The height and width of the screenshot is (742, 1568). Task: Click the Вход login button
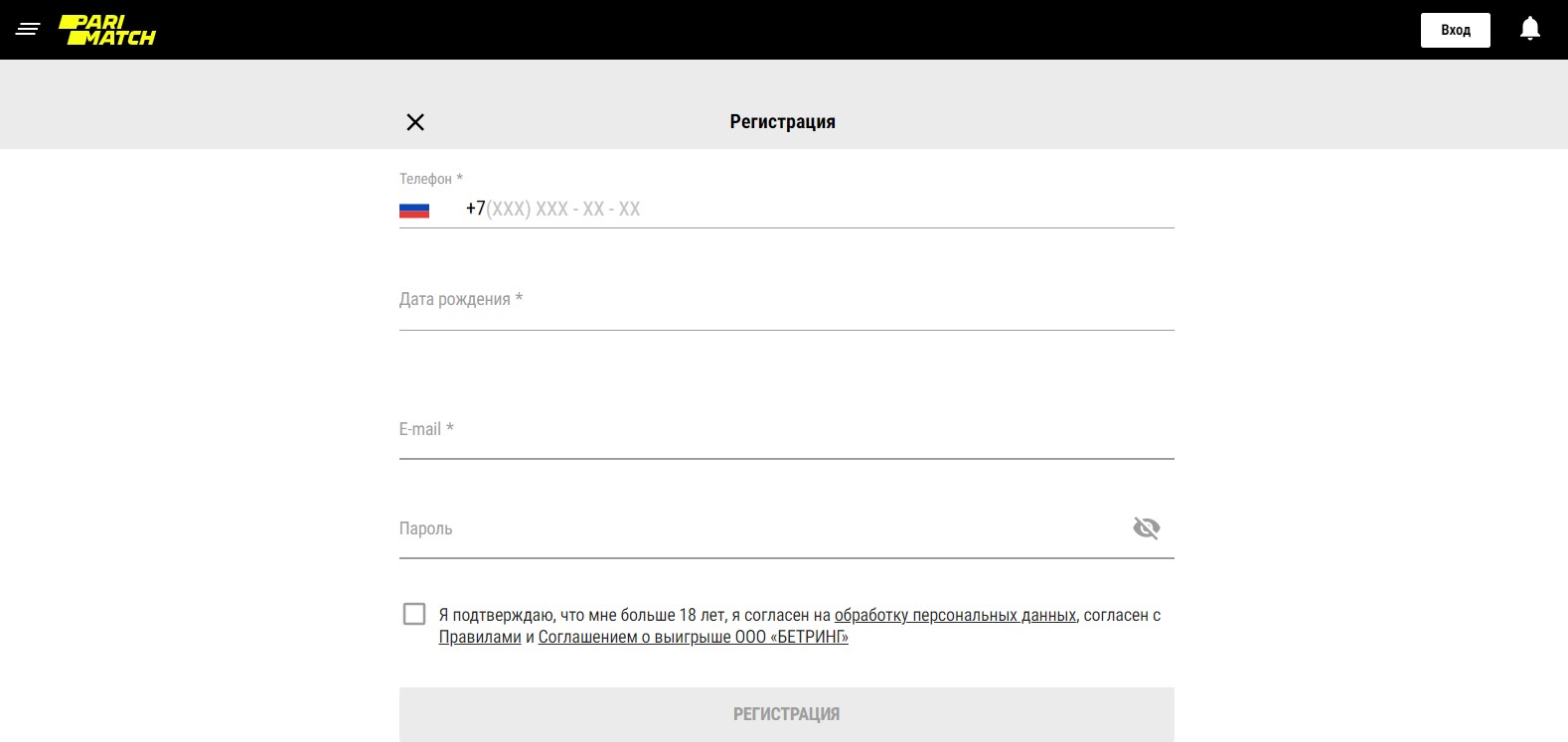click(1456, 30)
